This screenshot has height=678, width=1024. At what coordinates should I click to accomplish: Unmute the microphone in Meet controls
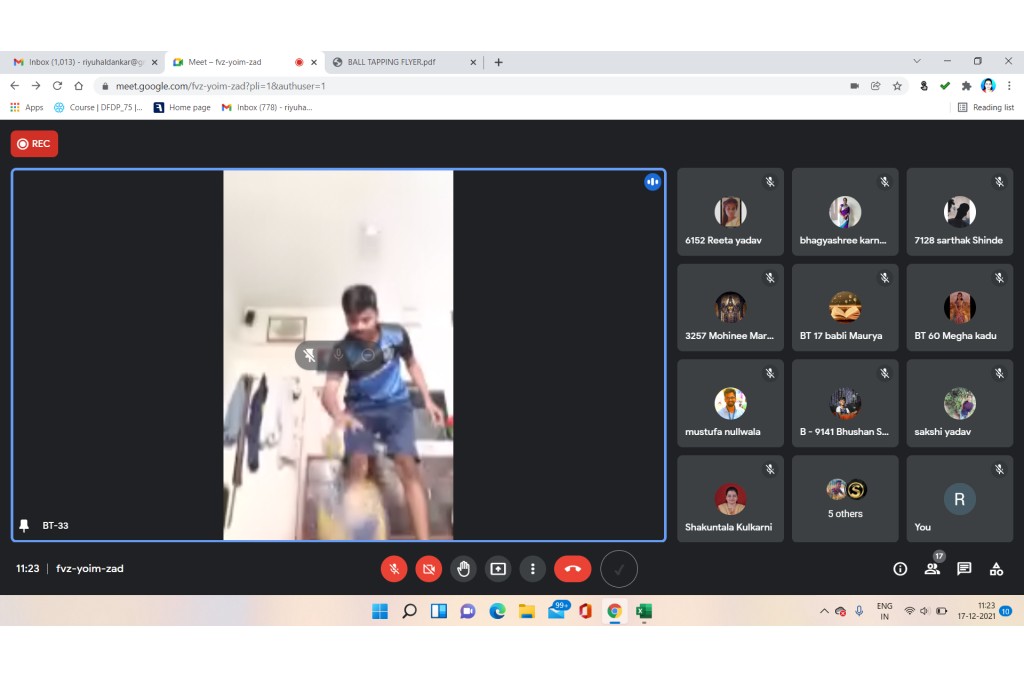click(394, 569)
